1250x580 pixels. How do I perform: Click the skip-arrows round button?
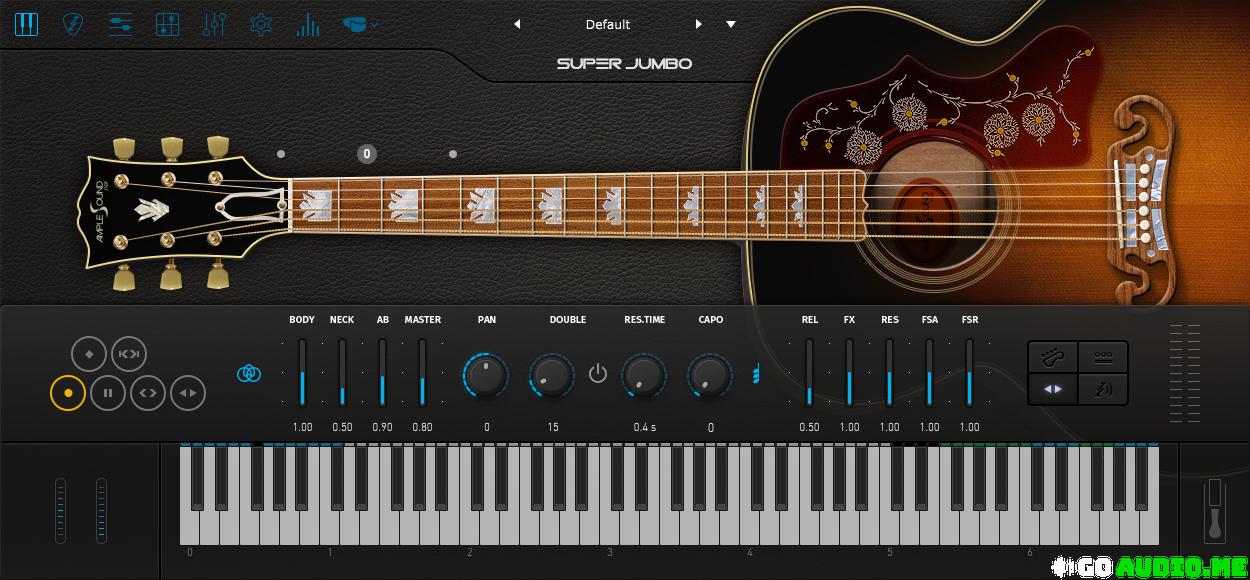tap(128, 354)
